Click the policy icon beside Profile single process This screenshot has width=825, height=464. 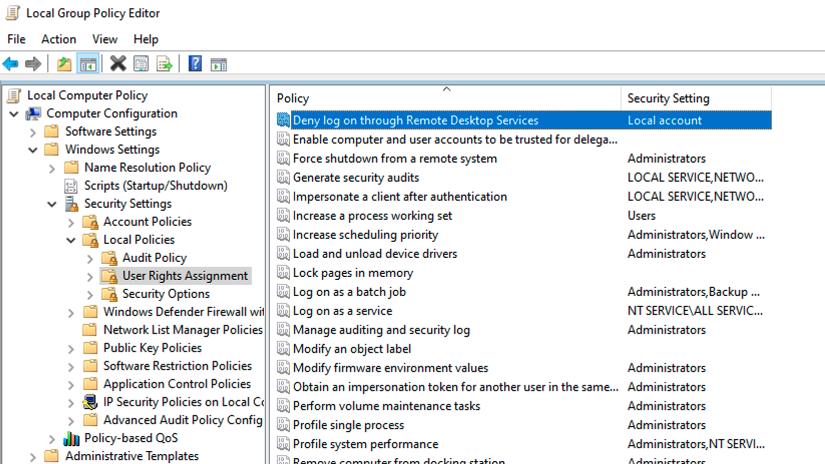coord(283,425)
